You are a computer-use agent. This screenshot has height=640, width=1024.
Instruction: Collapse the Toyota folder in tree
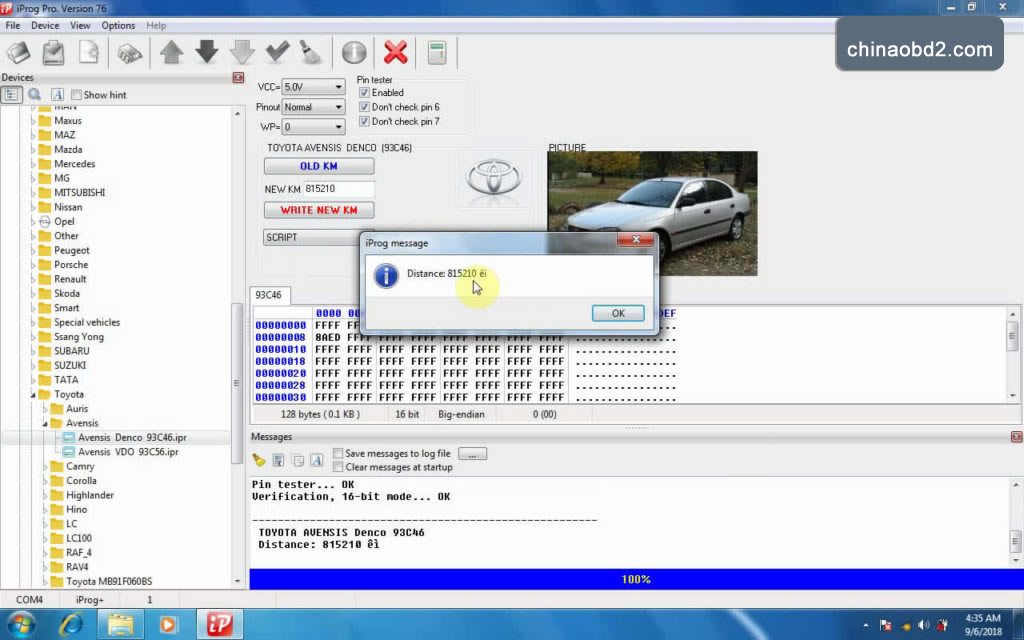32,394
